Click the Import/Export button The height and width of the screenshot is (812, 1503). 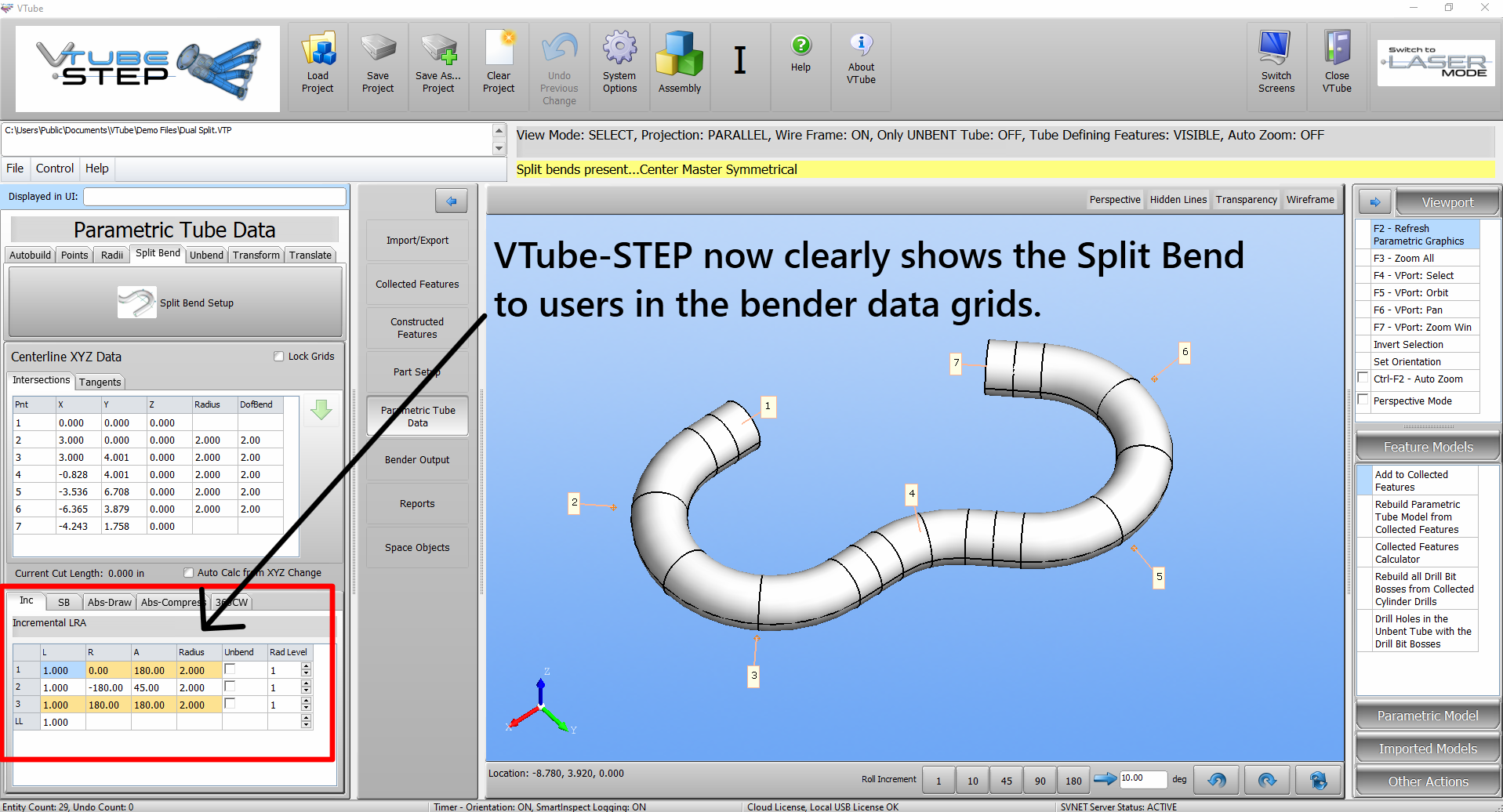click(x=417, y=241)
